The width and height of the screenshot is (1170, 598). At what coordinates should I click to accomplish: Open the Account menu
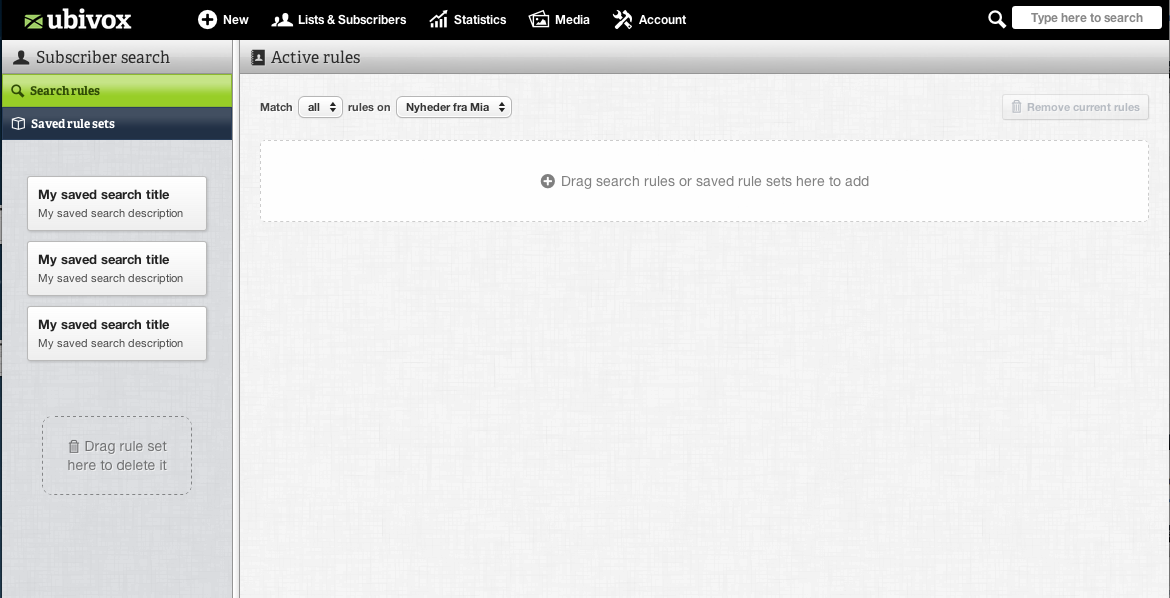[x=649, y=19]
